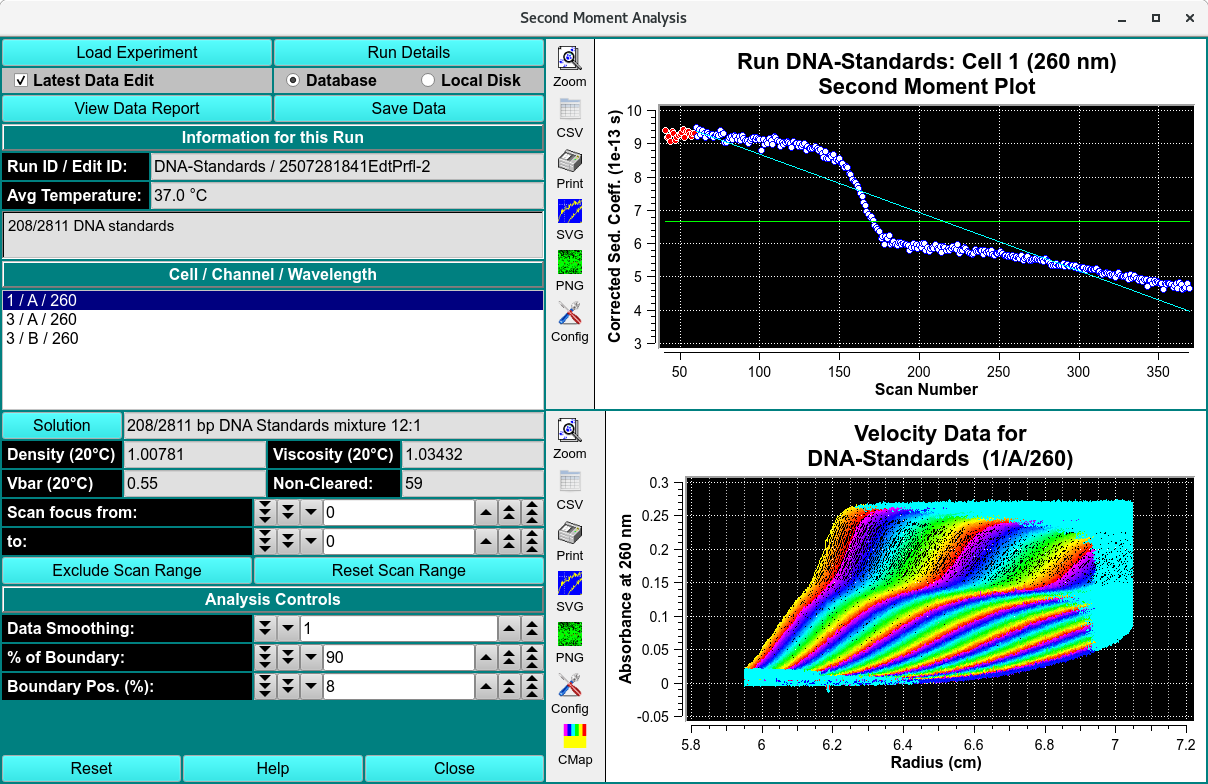Click the Exclude Scan Range button

tap(127, 570)
